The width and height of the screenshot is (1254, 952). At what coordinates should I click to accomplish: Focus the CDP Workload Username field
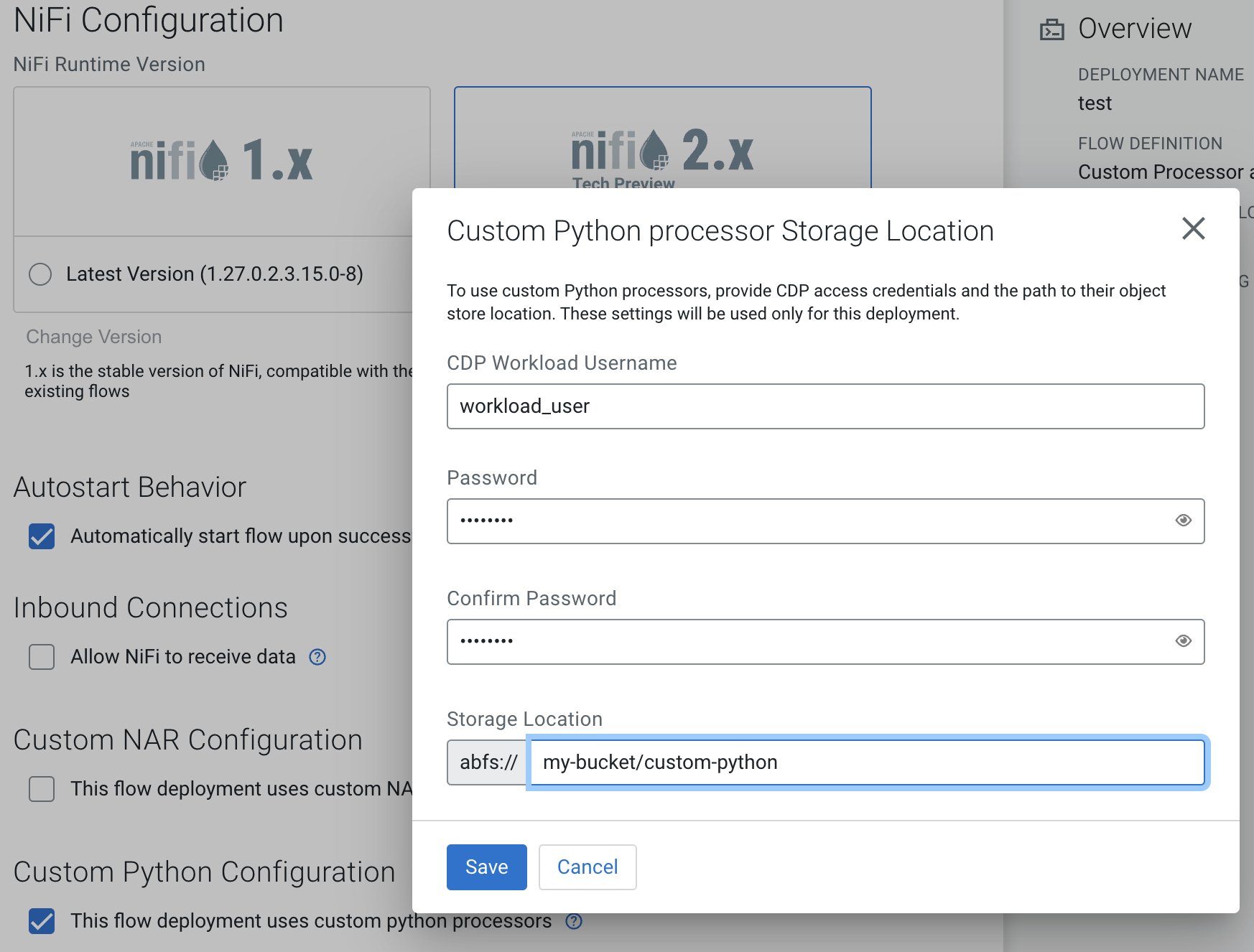point(825,406)
